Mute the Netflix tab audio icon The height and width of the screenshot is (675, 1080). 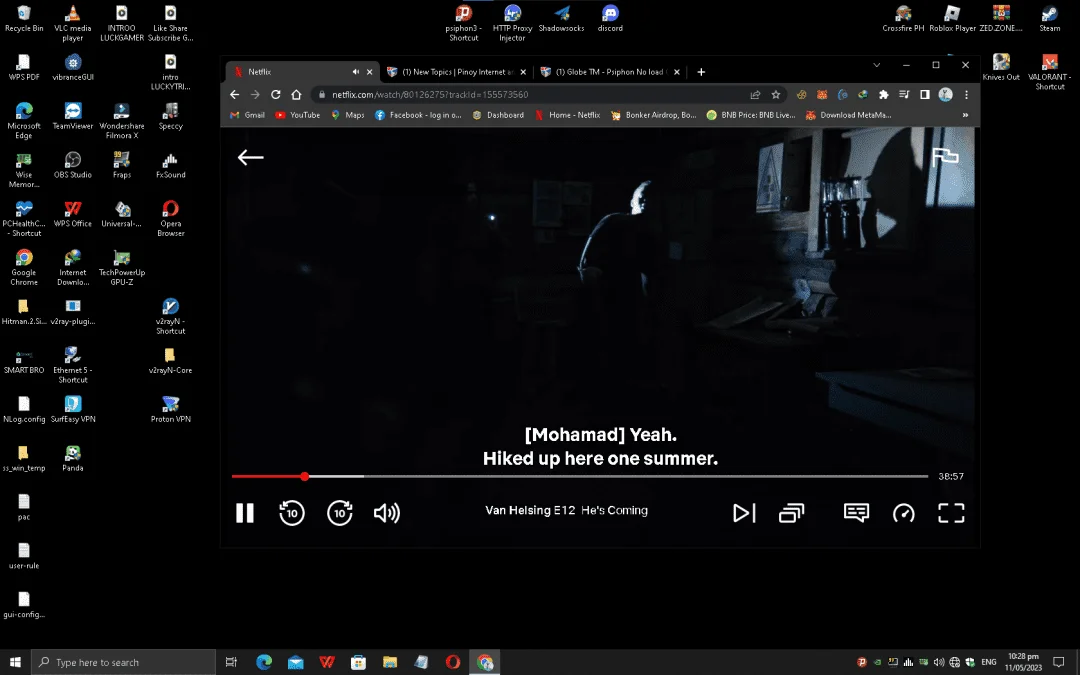[355, 72]
